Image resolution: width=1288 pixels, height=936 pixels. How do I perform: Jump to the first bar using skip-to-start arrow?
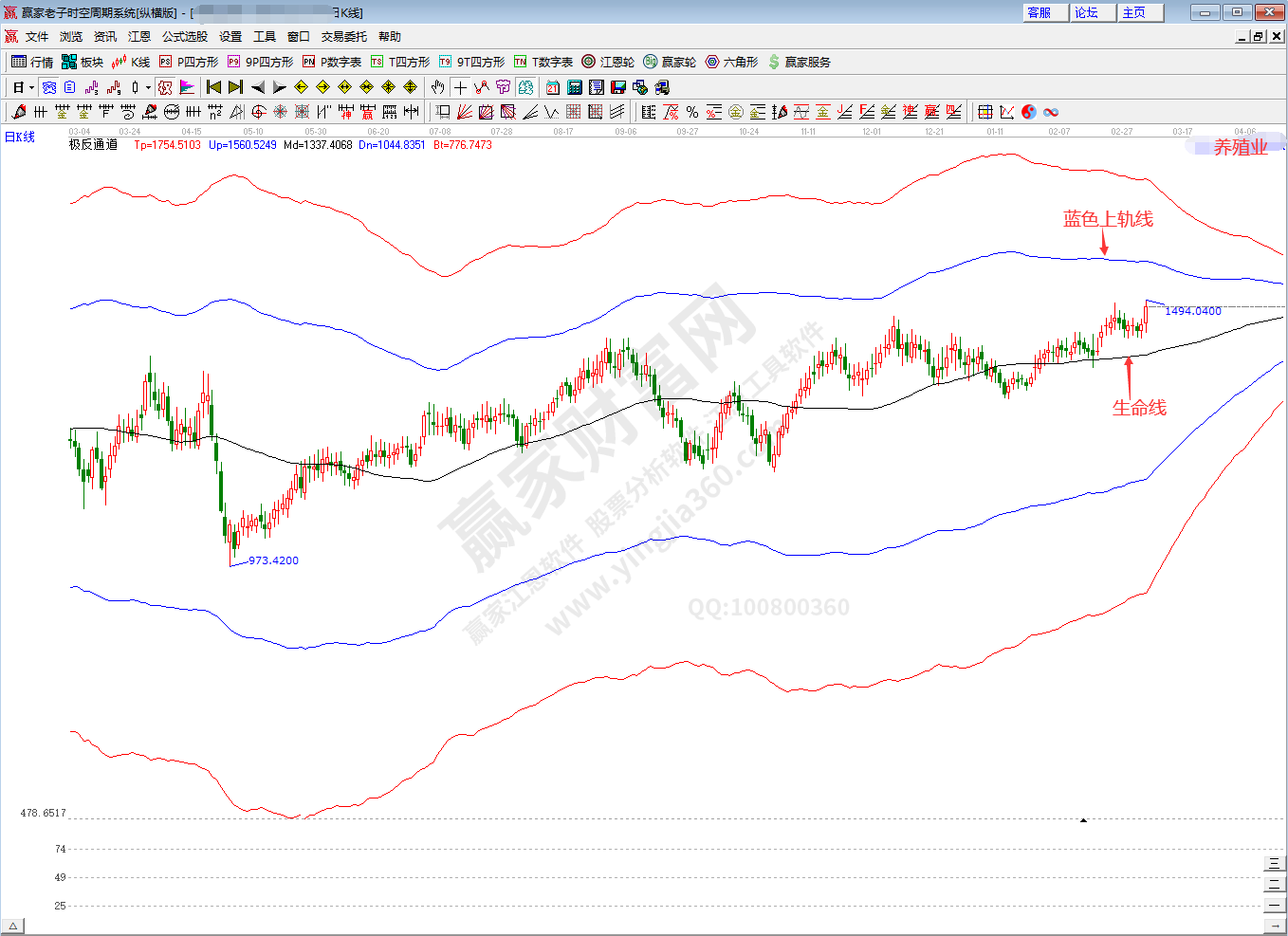click(x=213, y=87)
